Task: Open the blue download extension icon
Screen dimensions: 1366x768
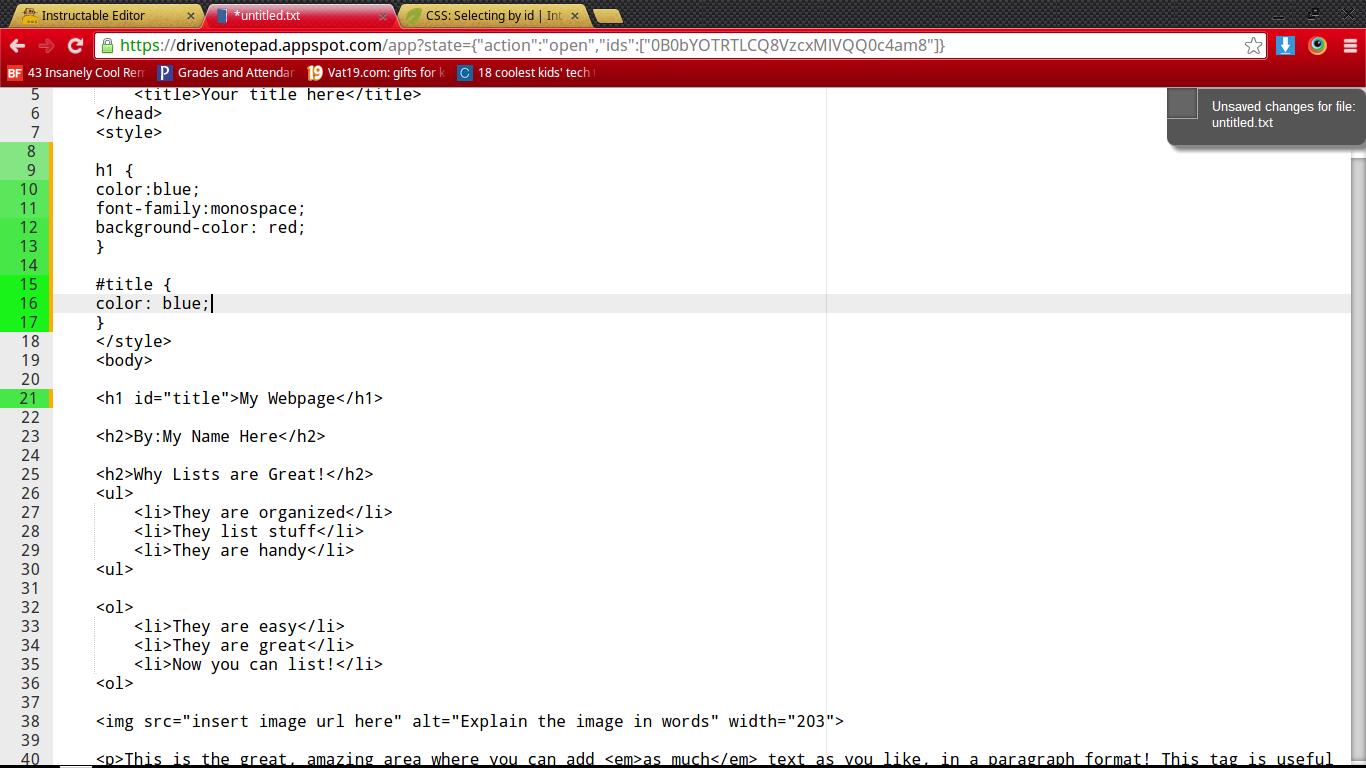Action: 1286,46
